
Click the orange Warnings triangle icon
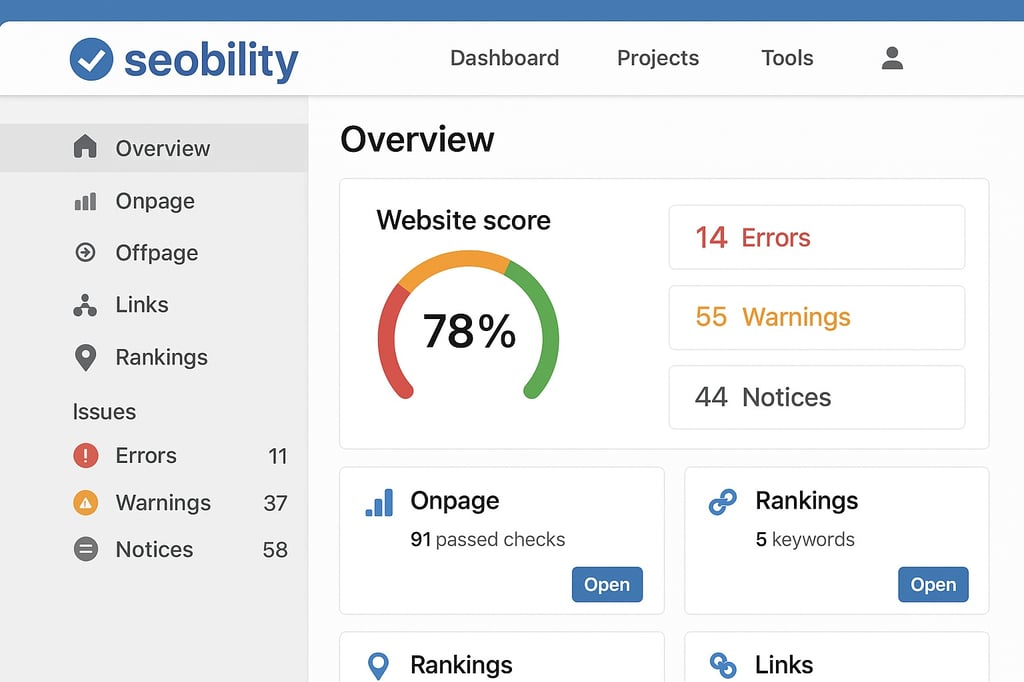click(86, 502)
